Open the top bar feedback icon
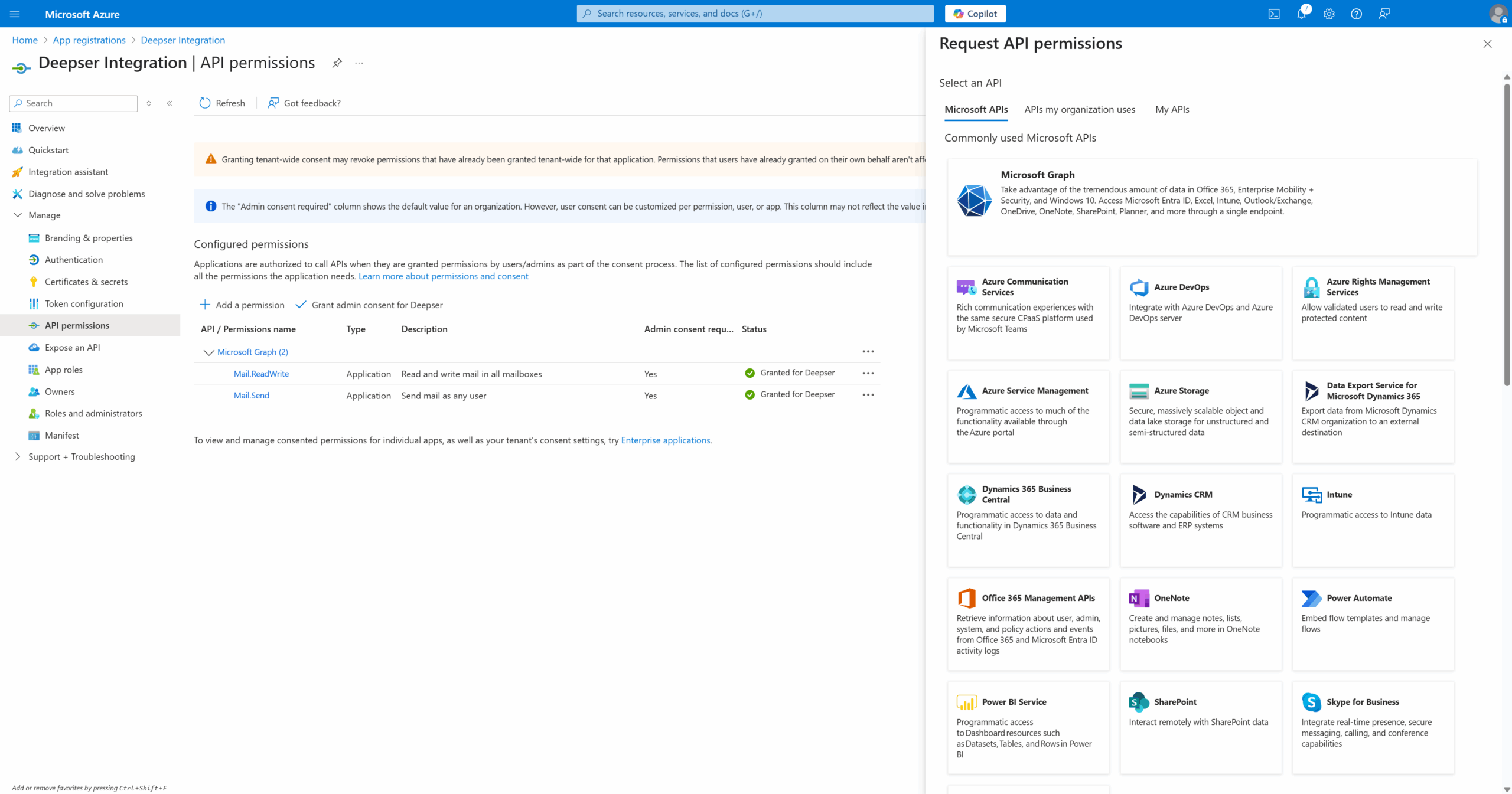 (1384, 14)
